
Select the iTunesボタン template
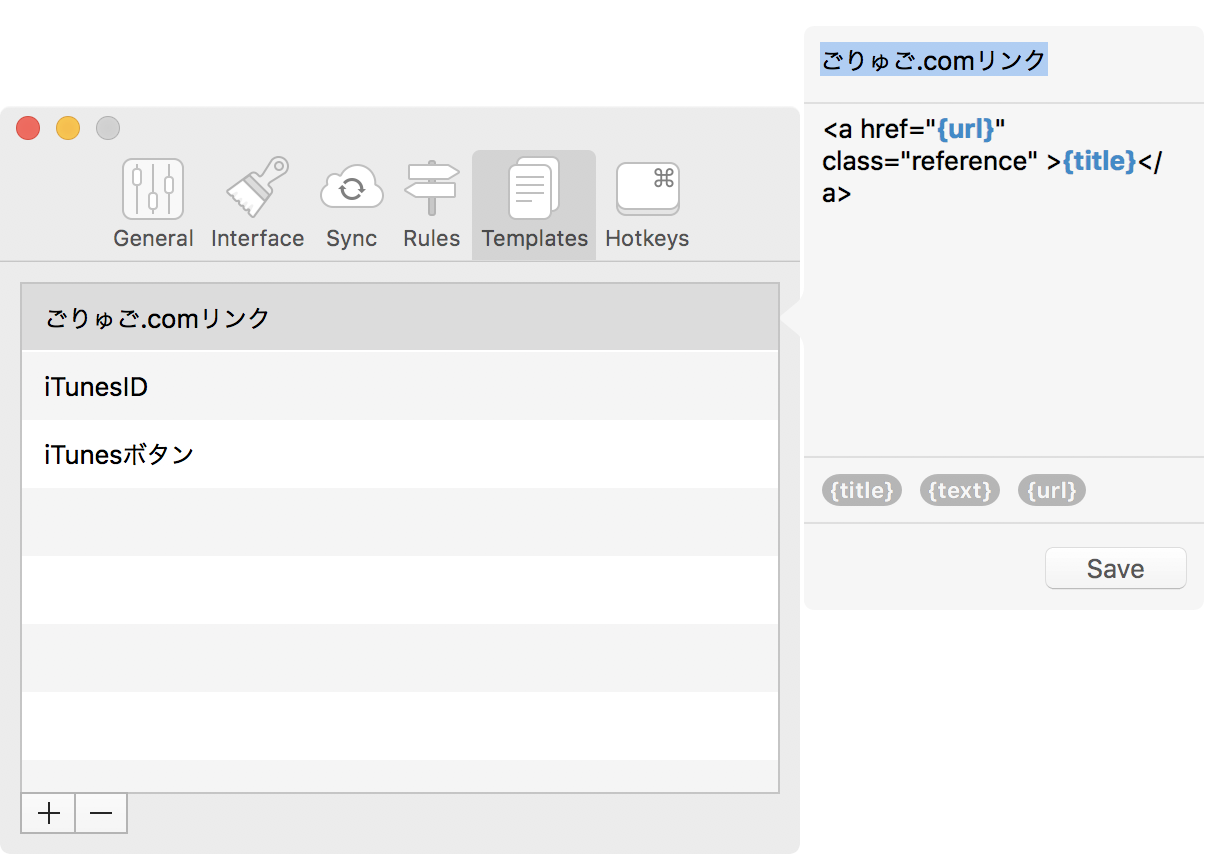coord(400,454)
